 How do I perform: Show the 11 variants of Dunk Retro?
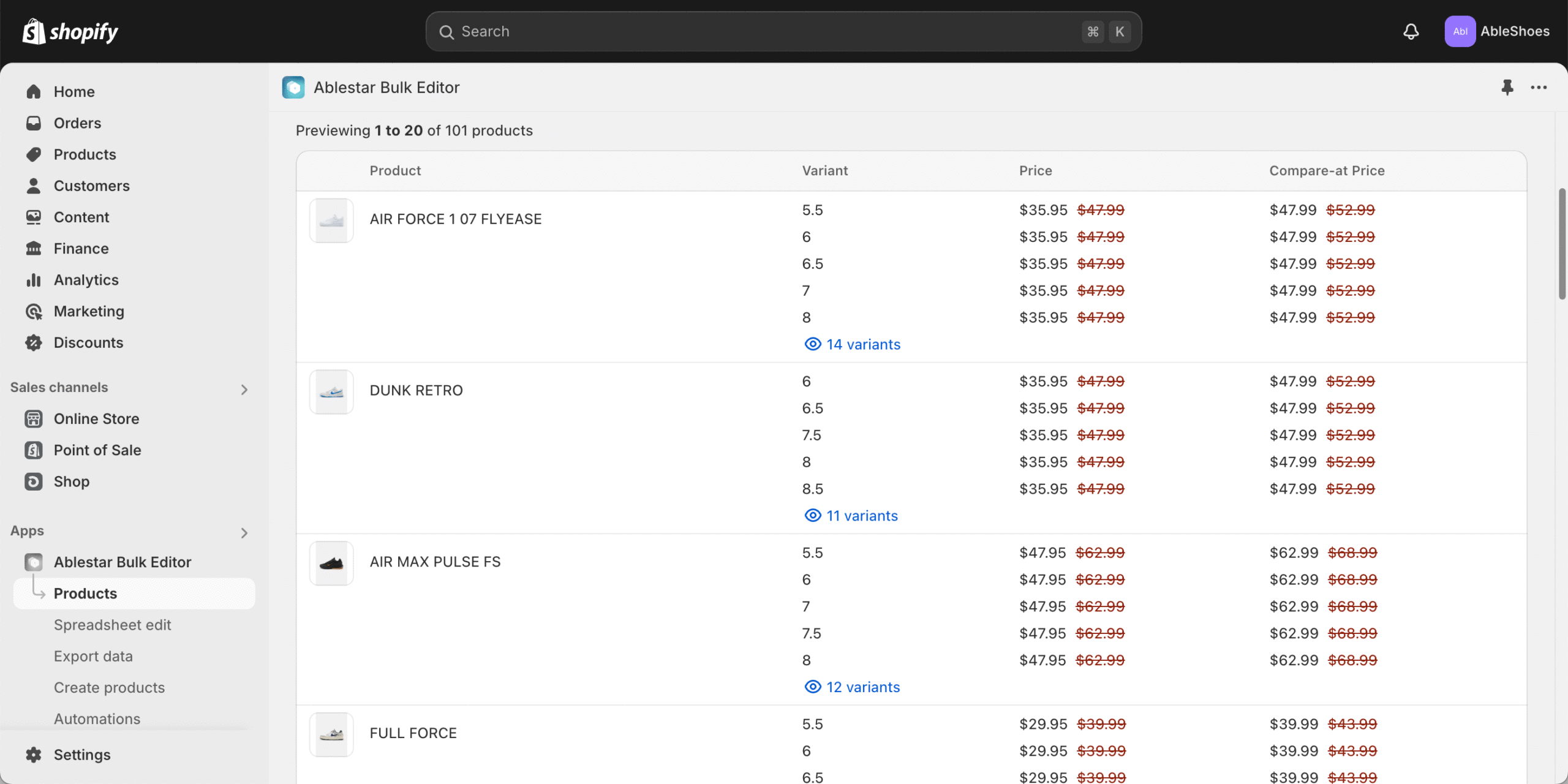[851, 516]
